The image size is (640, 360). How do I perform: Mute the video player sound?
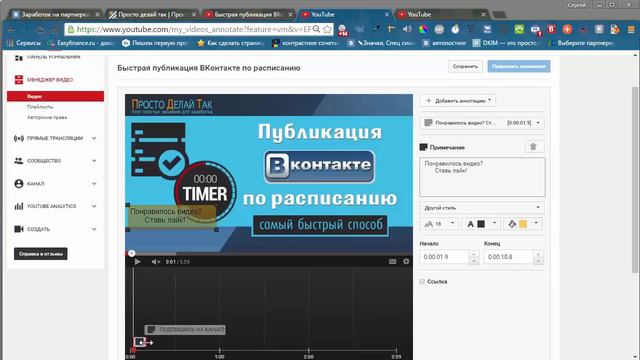tap(156, 262)
